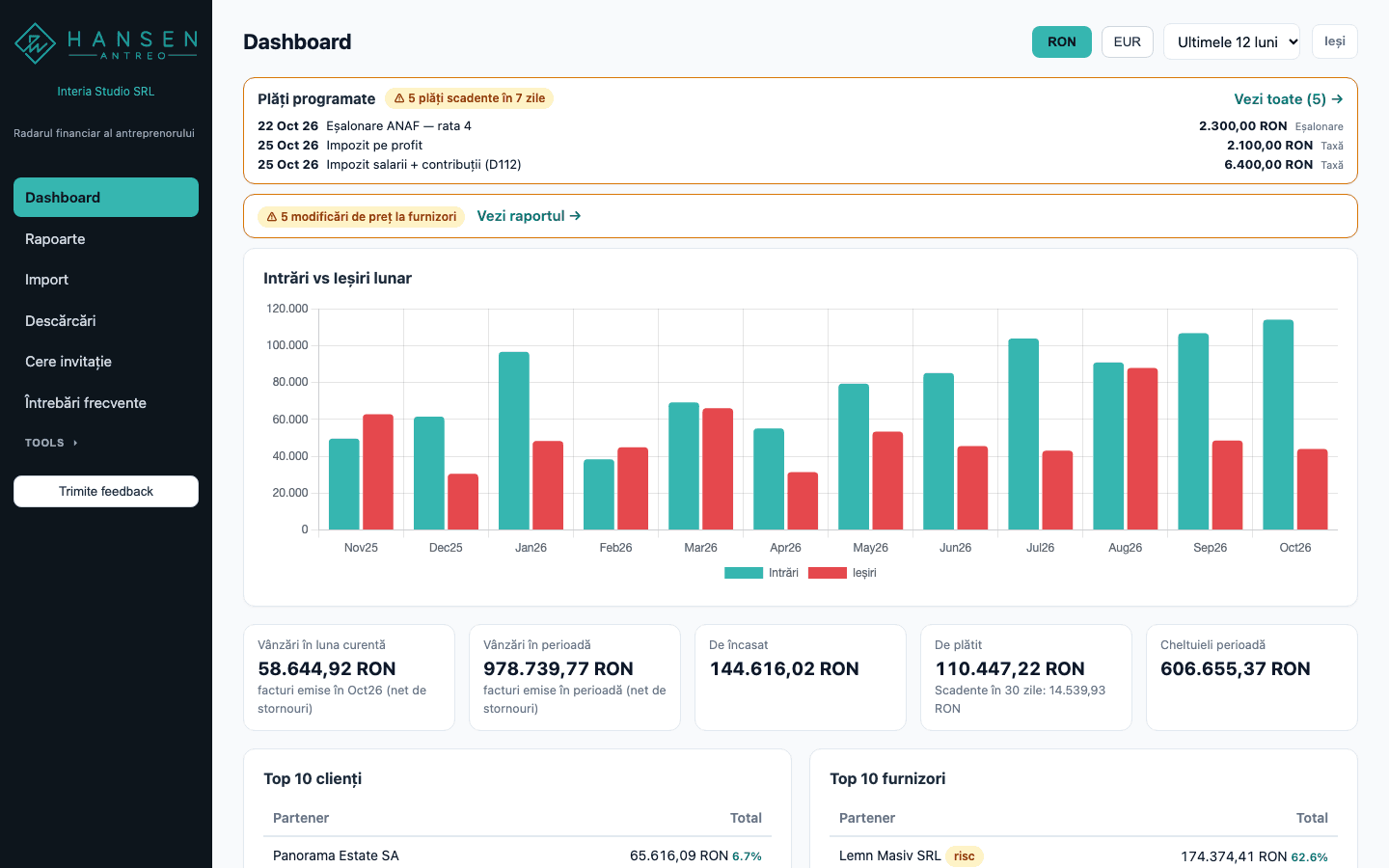The image size is (1389, 868).
Task: Click the De plătit amount 110.447,22 RON
Action: [x=1010, y=669]
